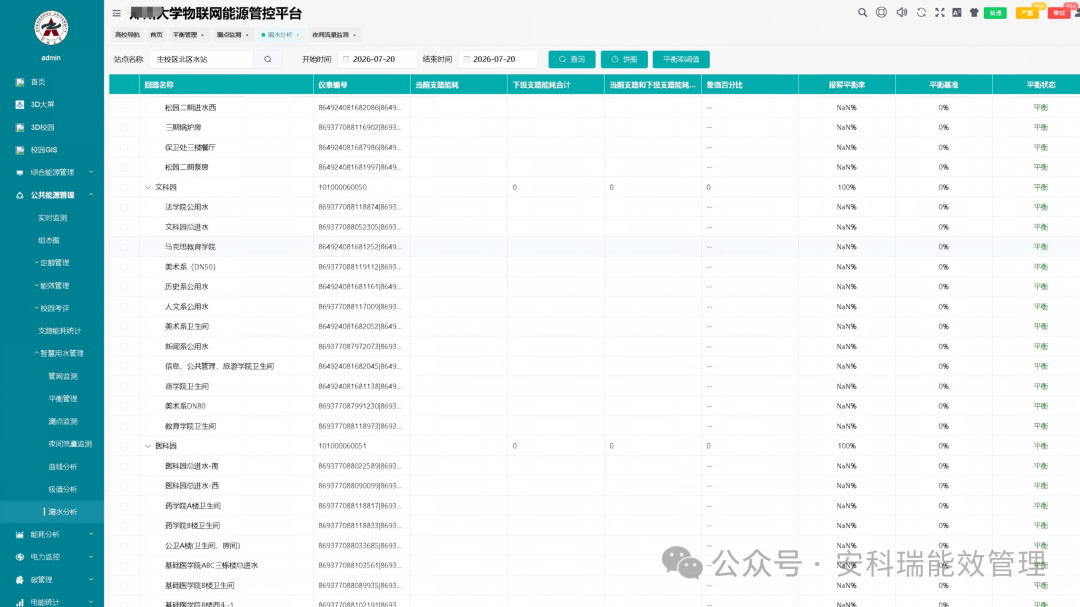
Task: Collapse the 医科园 tree row
Action: pyautogui.click(x=147, y=446)
